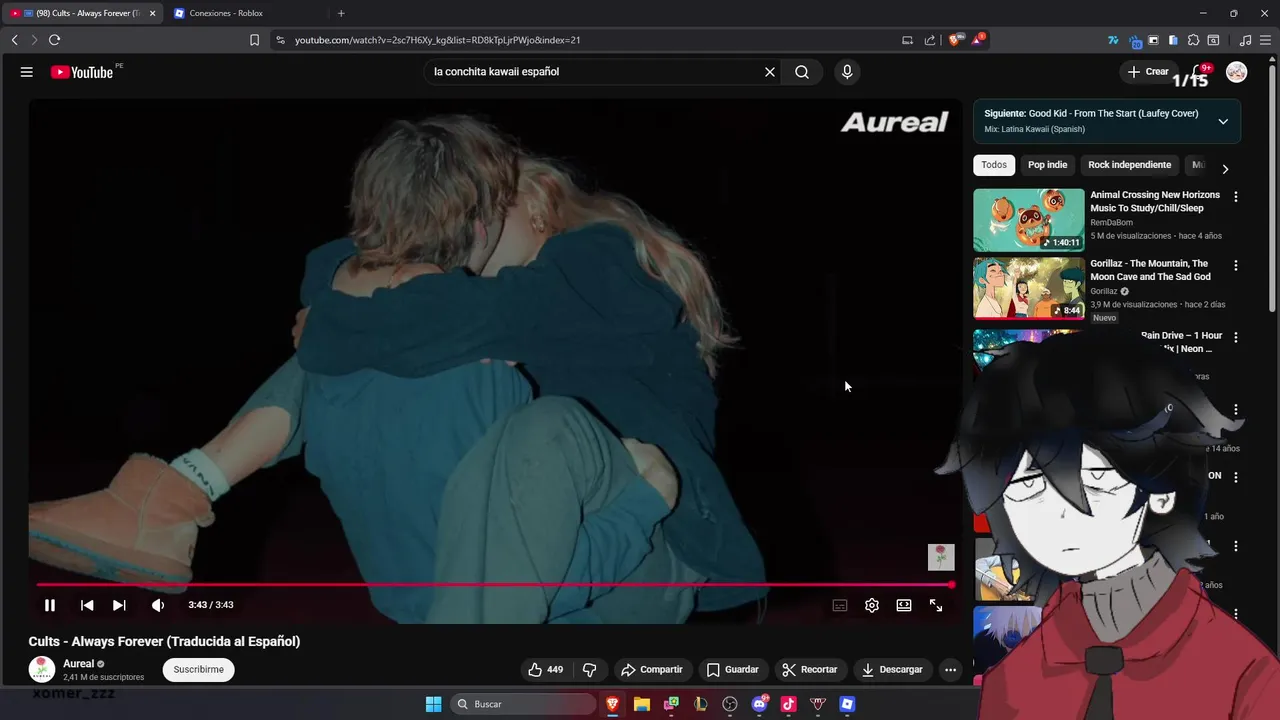1280x720 pixels.
Task: Open File Explorer from taskbar
Action: point(642,704)
